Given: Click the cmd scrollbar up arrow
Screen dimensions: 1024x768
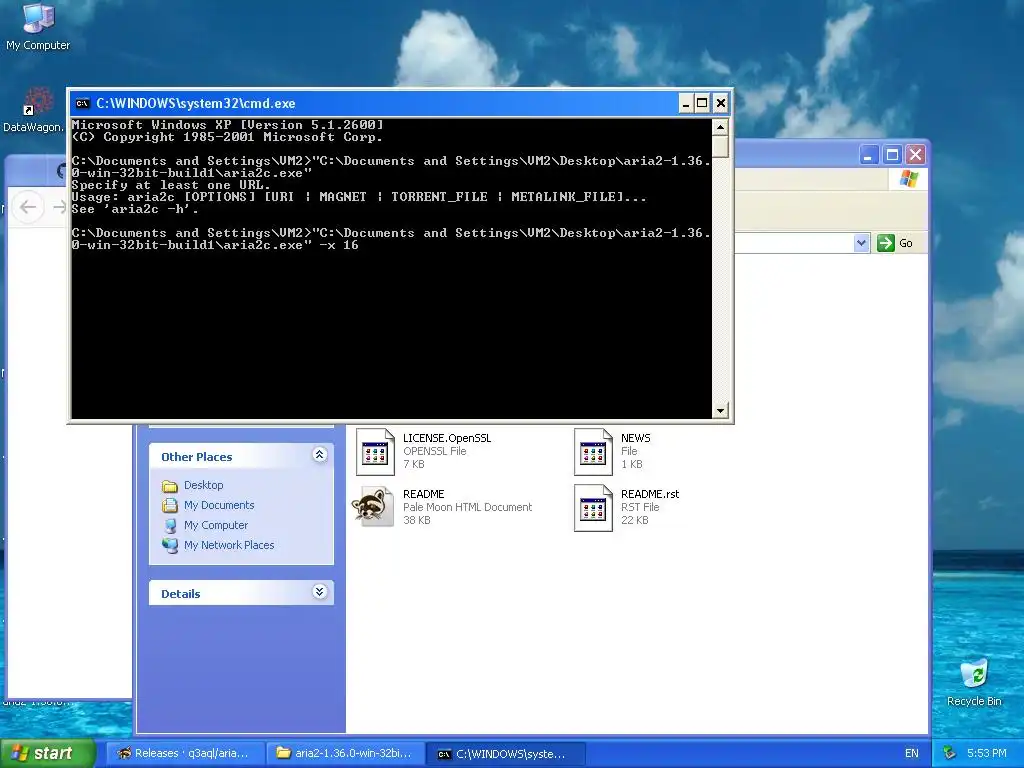Looking at the screenshot, I should [x=720, y=127].
